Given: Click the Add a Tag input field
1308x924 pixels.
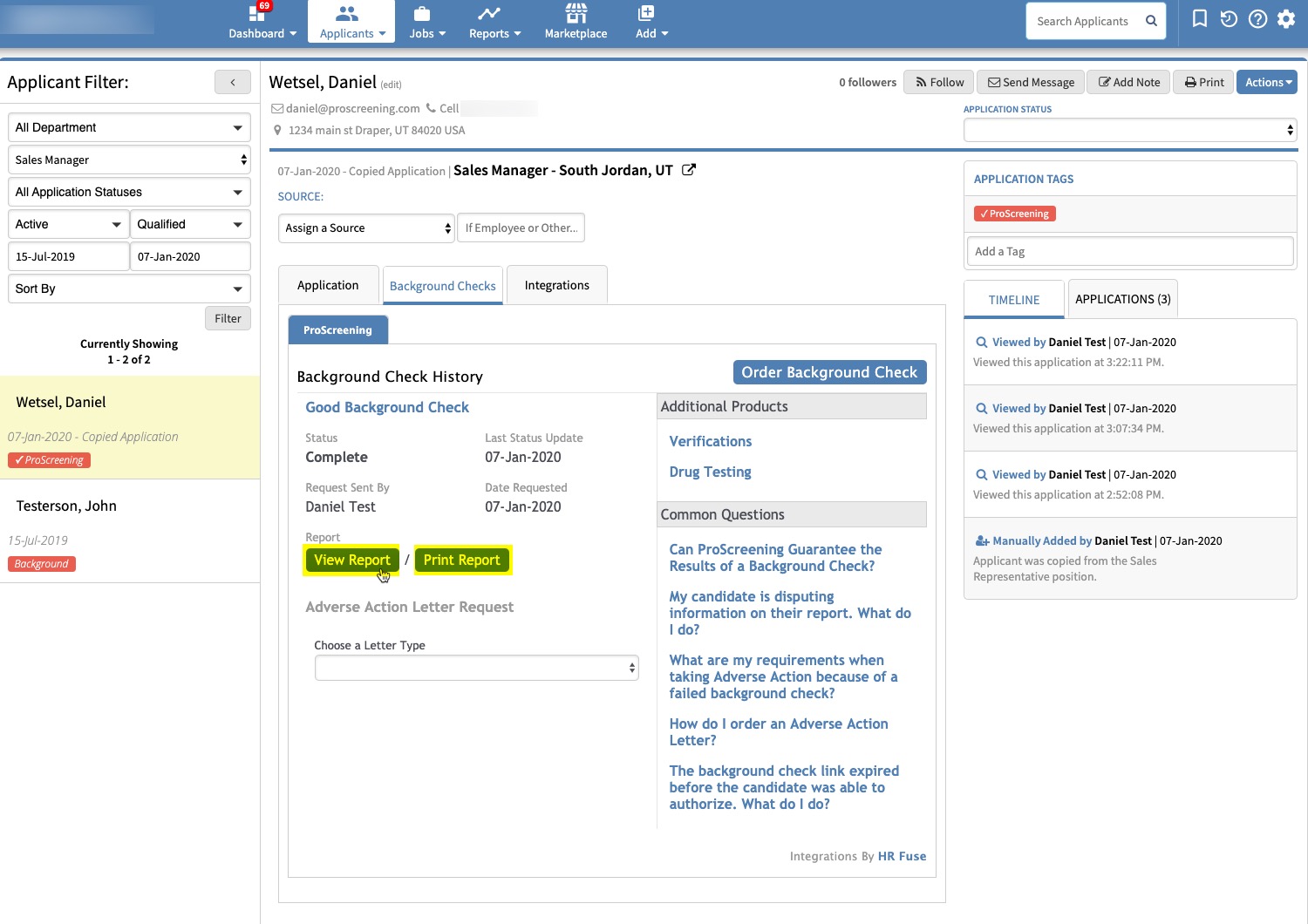Looking at the screenshot, I should [1129, 251].
